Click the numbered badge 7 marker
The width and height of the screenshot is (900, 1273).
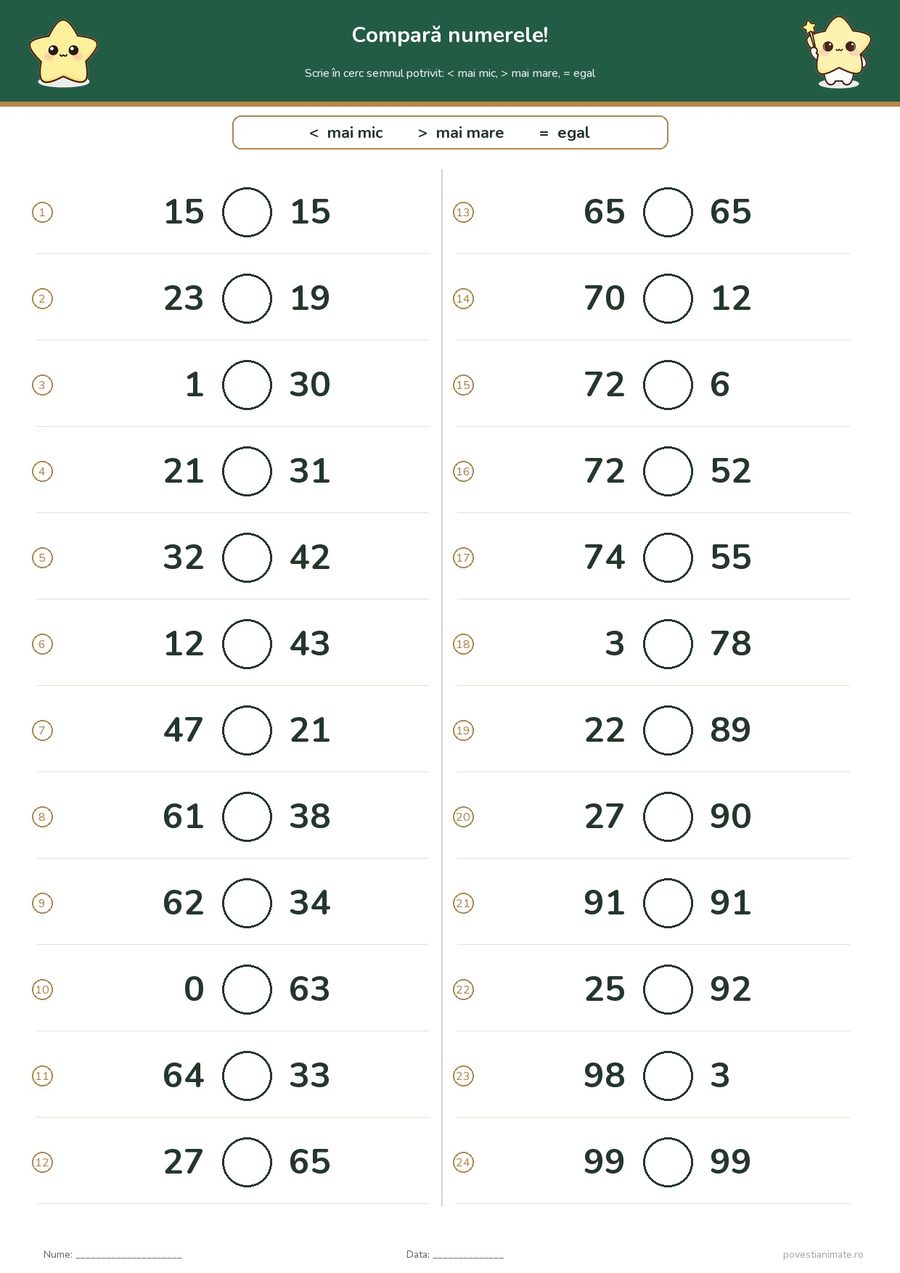pos(42,730)
